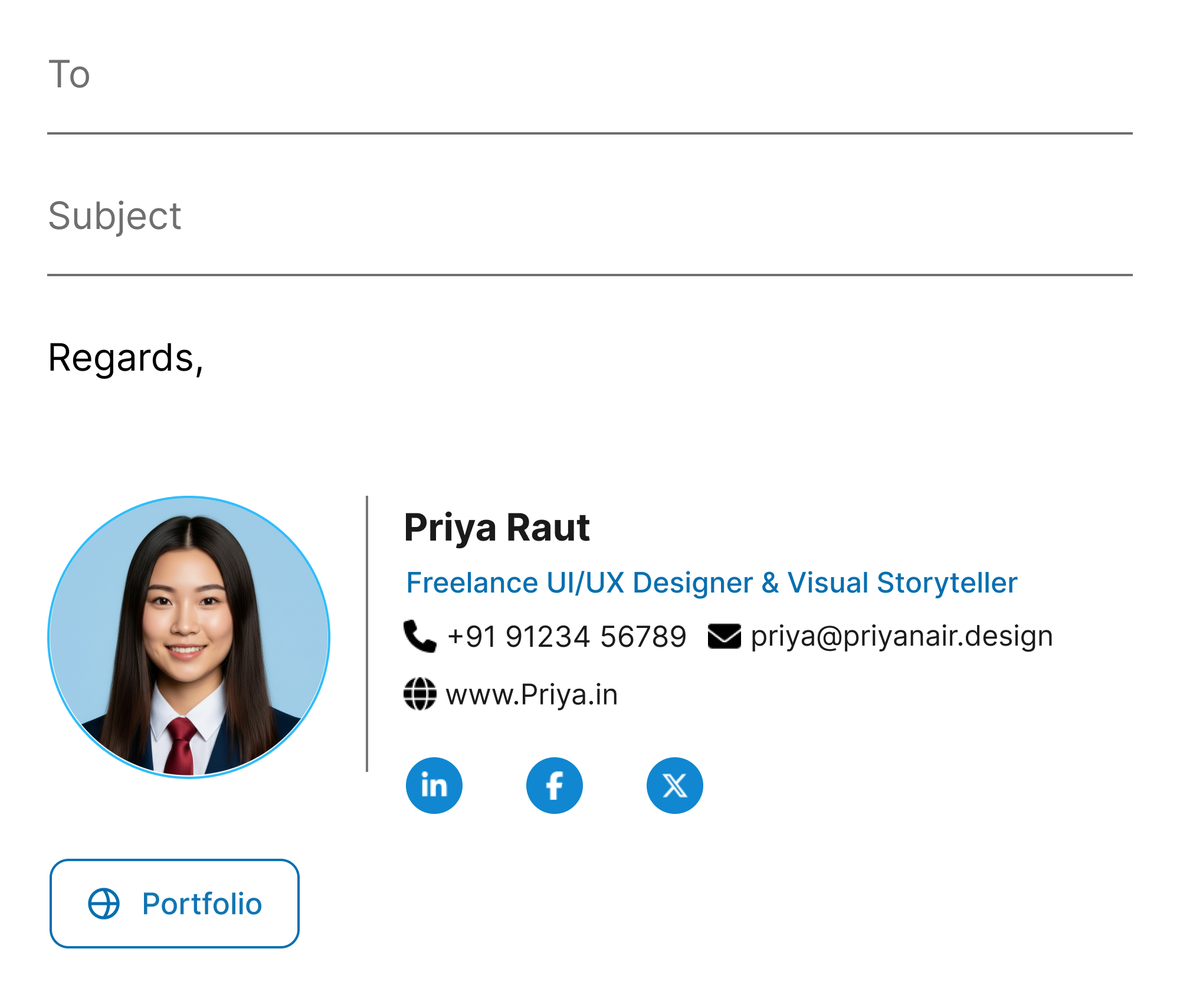
Task: Select the circular profile photo
Action: pos(189,637)
